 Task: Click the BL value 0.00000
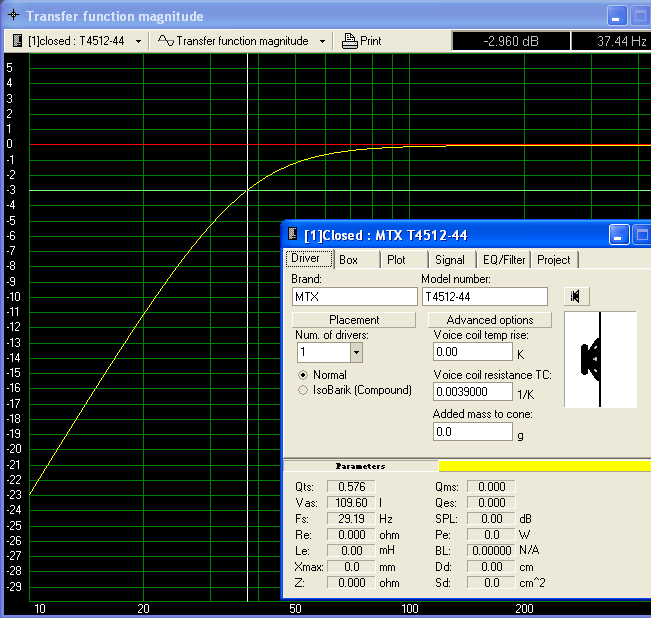(491, 551)
